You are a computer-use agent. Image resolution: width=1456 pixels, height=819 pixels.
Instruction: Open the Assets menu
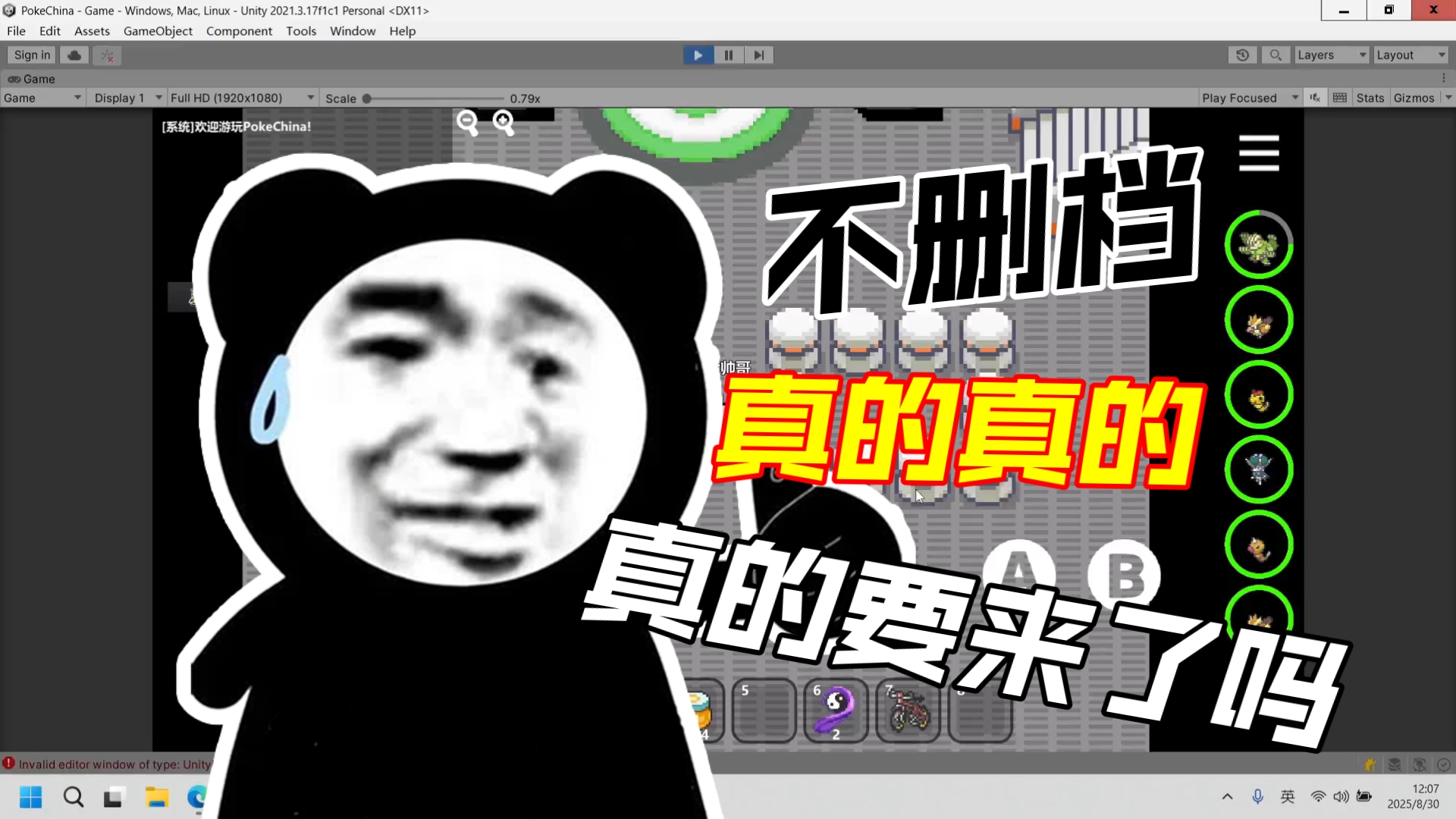click(92, 31)
